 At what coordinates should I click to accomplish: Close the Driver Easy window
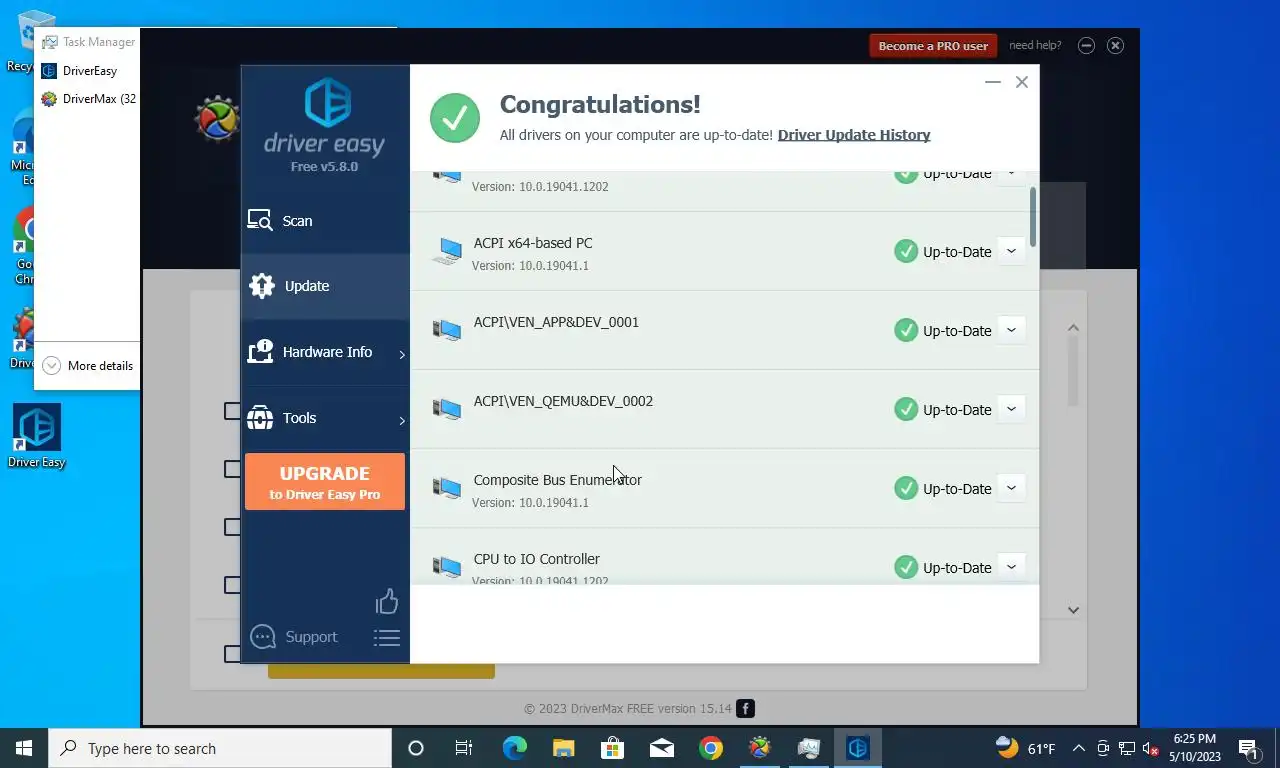click(x=1022, y=82)
